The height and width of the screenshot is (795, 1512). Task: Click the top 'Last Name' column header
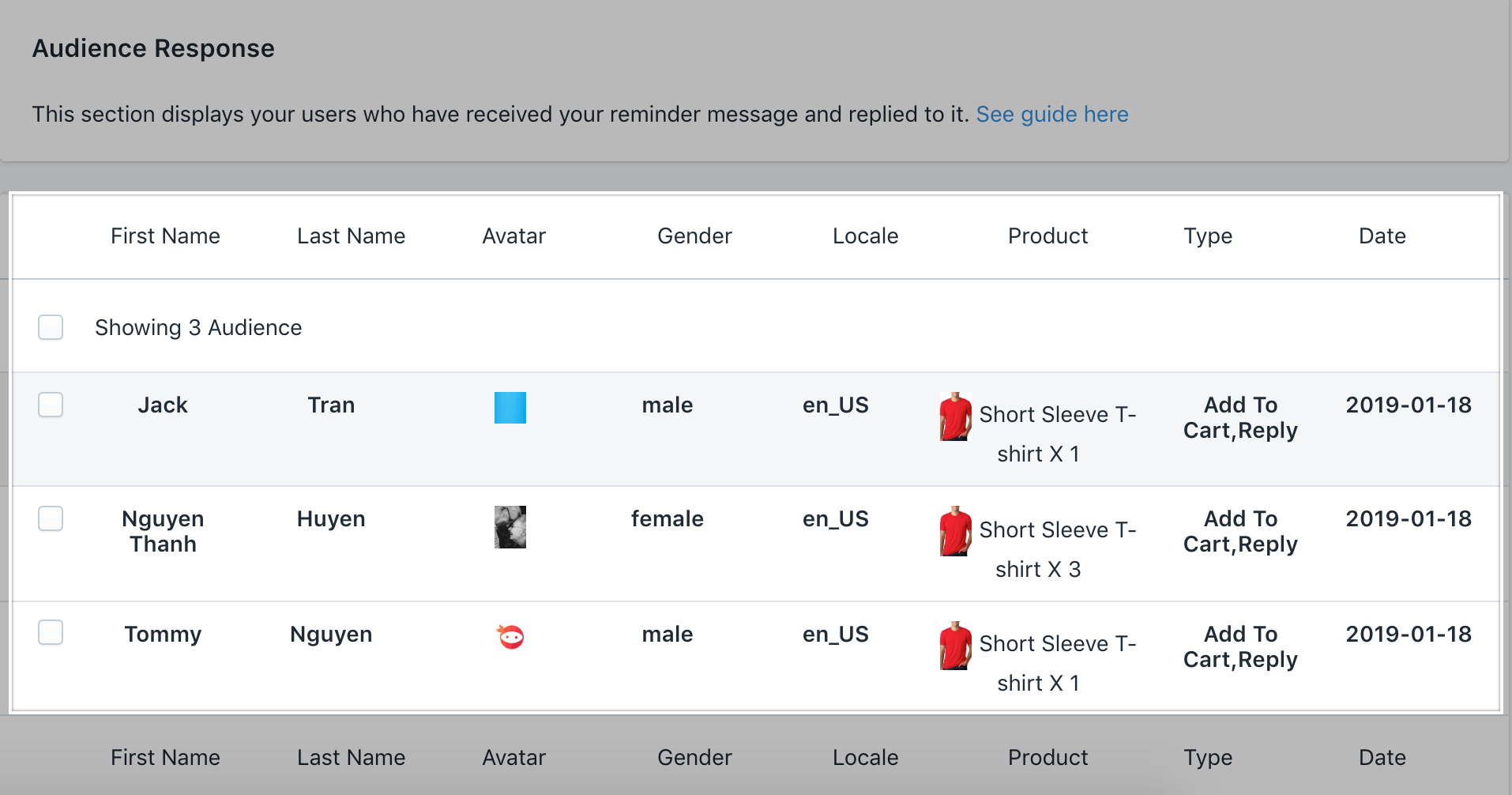tap(351, 236)
